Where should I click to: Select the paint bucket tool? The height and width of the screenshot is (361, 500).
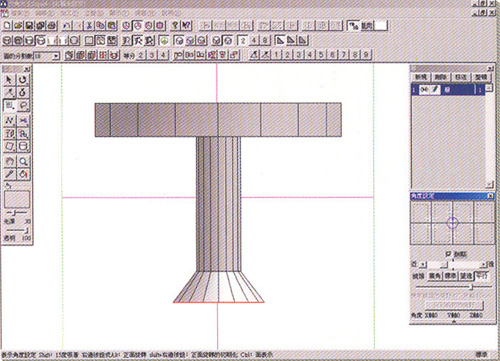pos(23,174)
